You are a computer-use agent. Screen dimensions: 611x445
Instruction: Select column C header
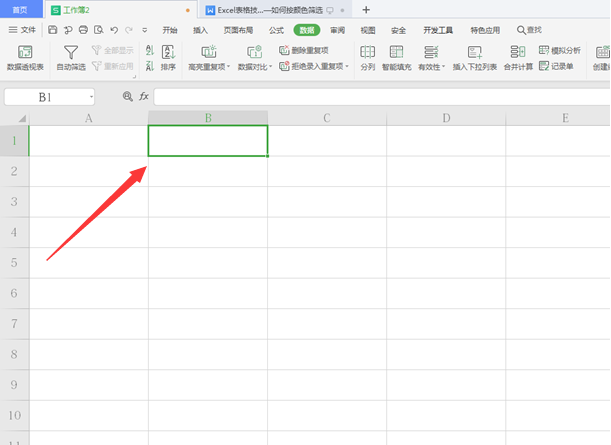(x=327, y=118)
